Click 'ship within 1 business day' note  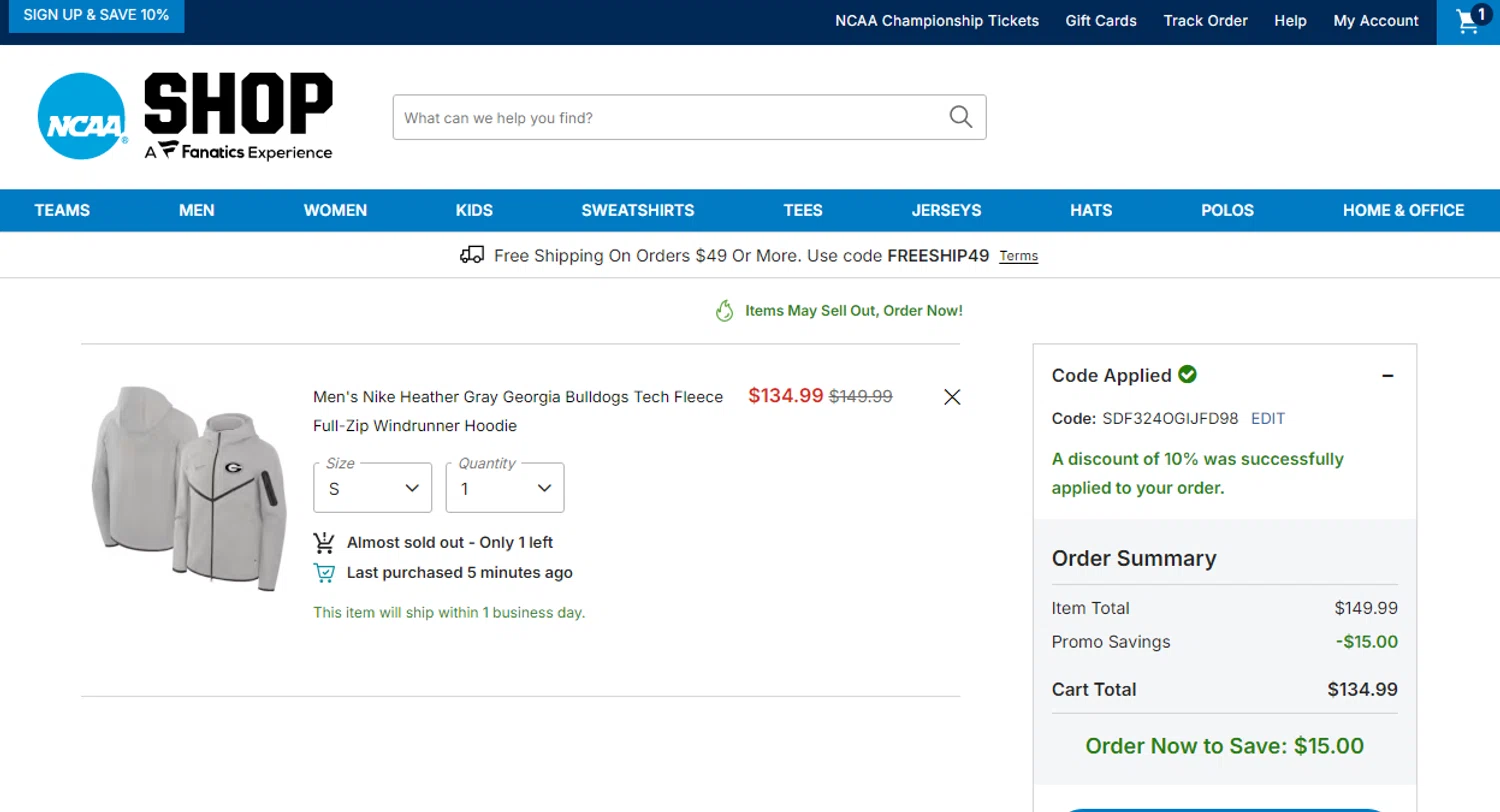pos(449,612)
